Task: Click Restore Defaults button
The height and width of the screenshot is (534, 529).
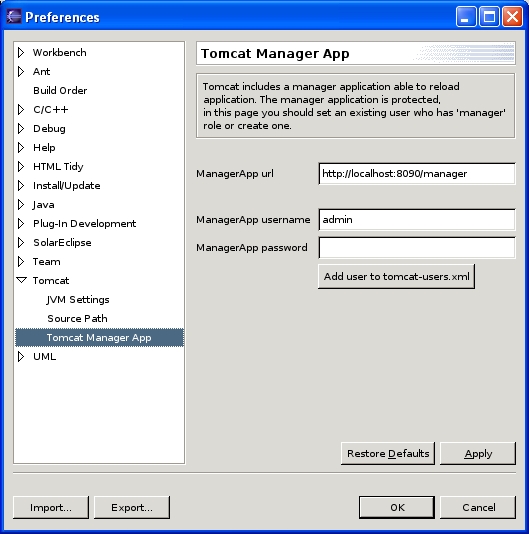Action: [388, 454]
